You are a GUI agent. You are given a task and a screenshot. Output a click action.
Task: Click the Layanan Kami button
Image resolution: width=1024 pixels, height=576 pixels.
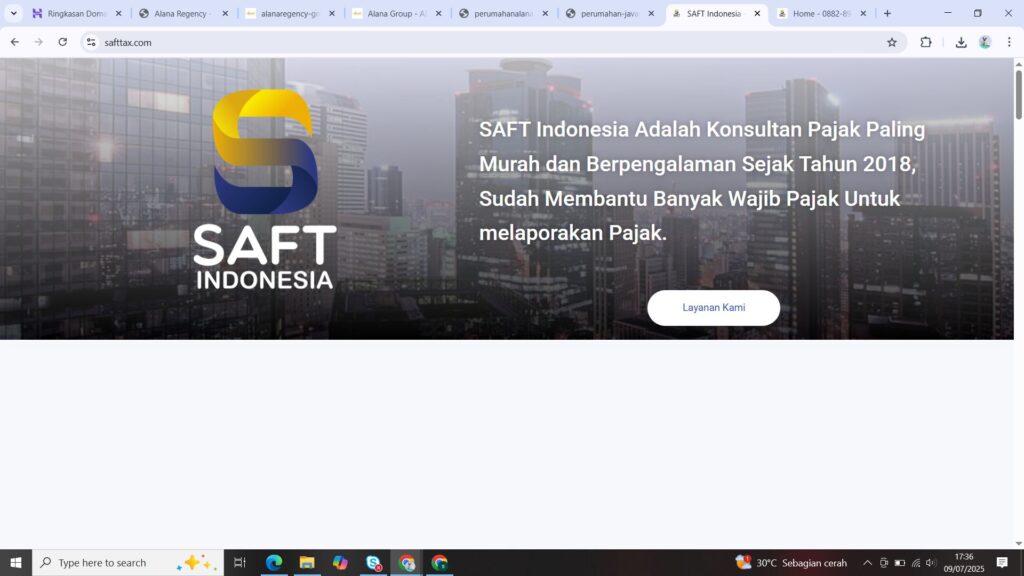713,308
